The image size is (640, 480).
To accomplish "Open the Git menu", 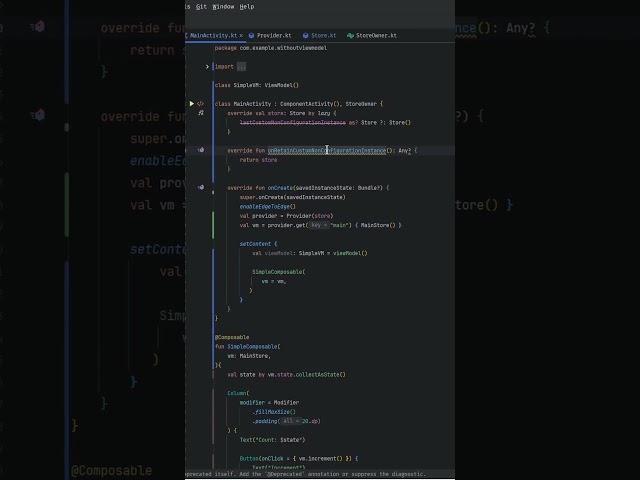I will point(201,7).
